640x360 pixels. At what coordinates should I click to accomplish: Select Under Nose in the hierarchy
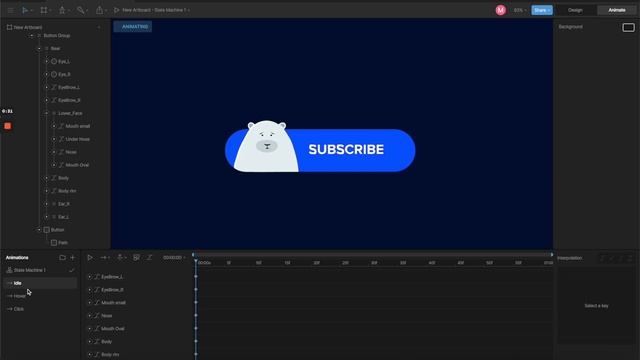pos(78,139)
